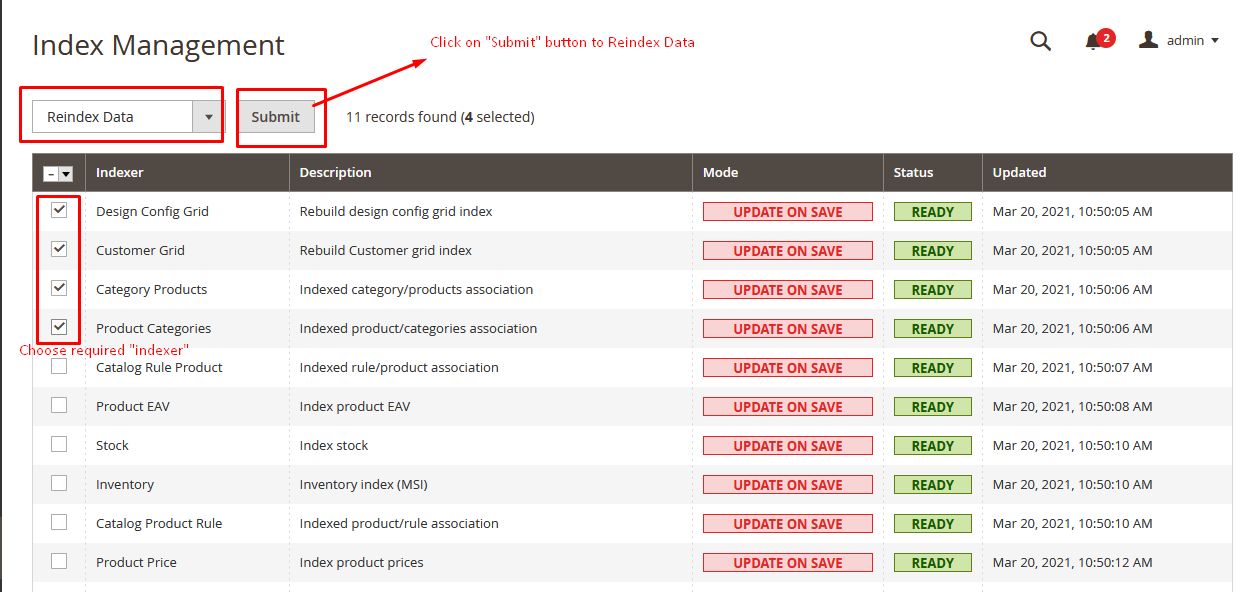Expand the Reindex Data actions dropdown

[208, 117]
